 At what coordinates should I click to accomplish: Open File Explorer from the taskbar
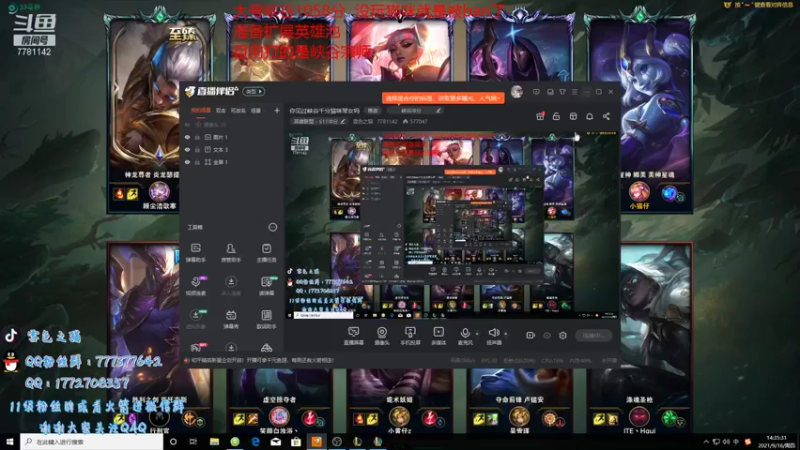tap(214, 442)
